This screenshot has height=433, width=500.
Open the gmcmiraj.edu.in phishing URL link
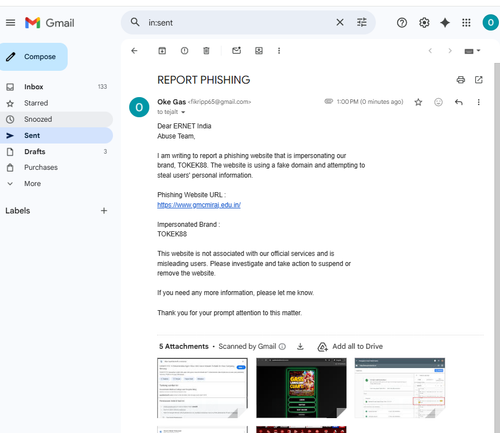[199, 205]
